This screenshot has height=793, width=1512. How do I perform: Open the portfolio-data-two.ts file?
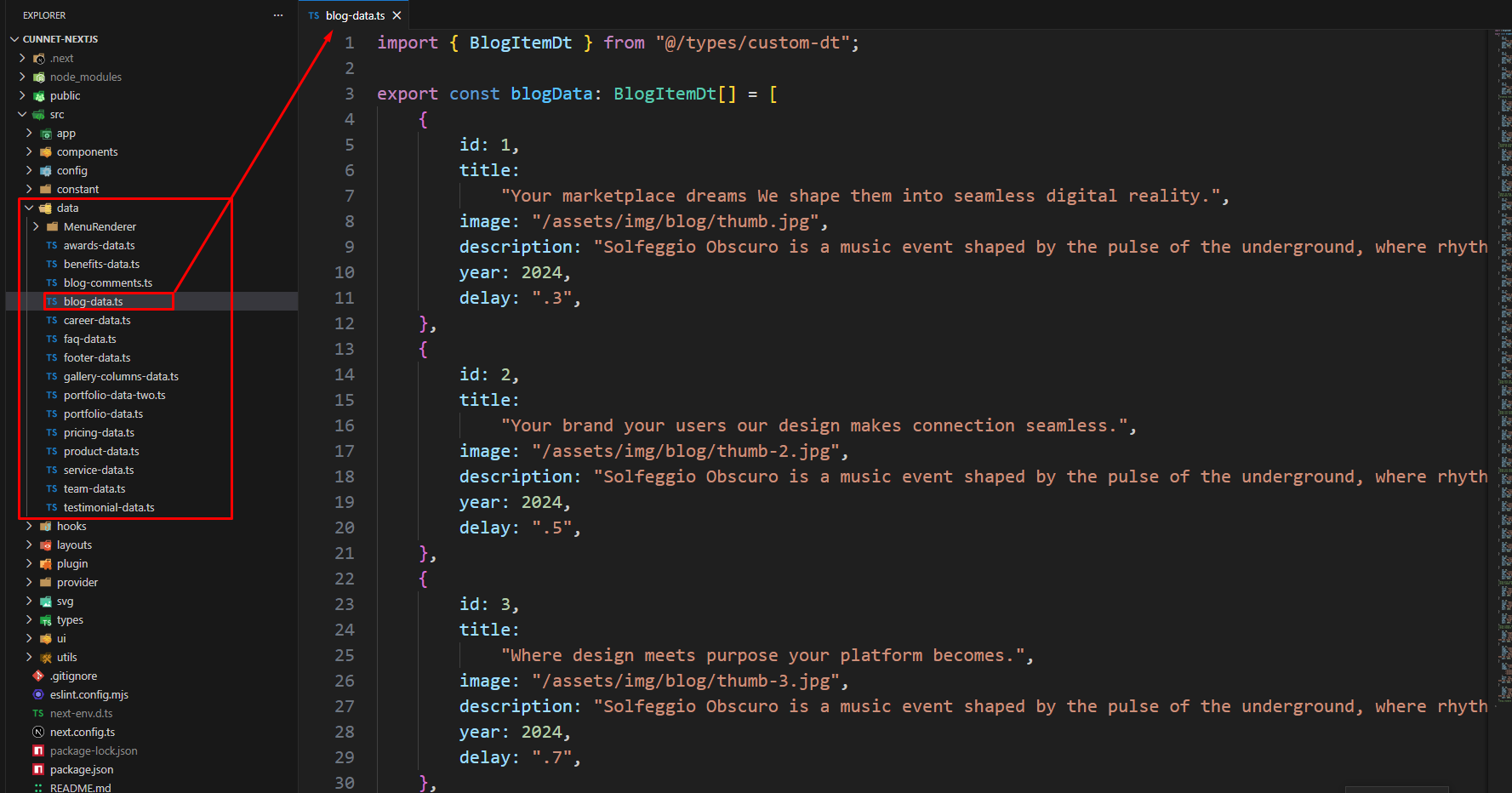click(x=114, y=395)
